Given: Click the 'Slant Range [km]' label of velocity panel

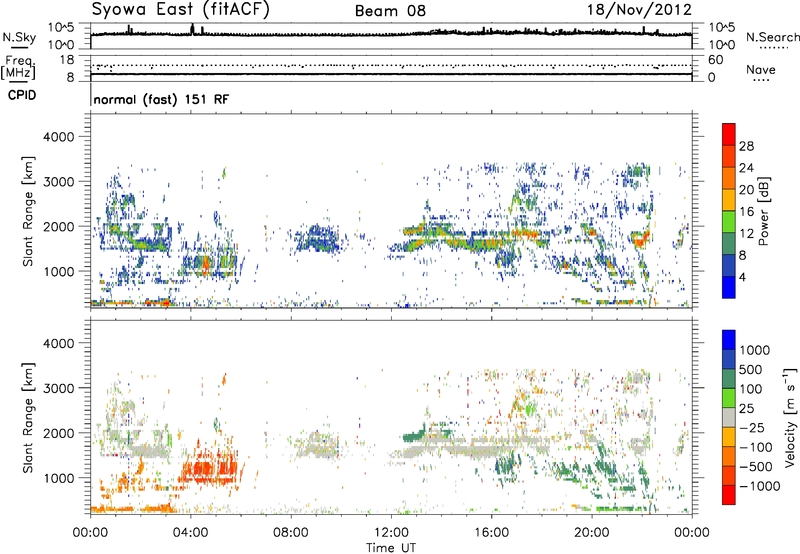Looking at the screenshot, I should pos(28,418).
